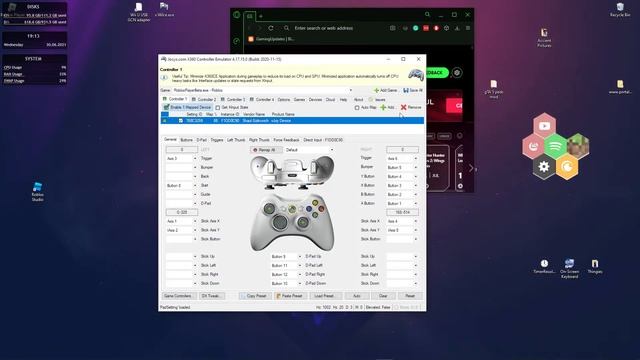This screenshot has width=640, height=360.
Task: Toggle the checkbox in the vJoy Device row
Action: pyautogui.click(x=180, y=121)
